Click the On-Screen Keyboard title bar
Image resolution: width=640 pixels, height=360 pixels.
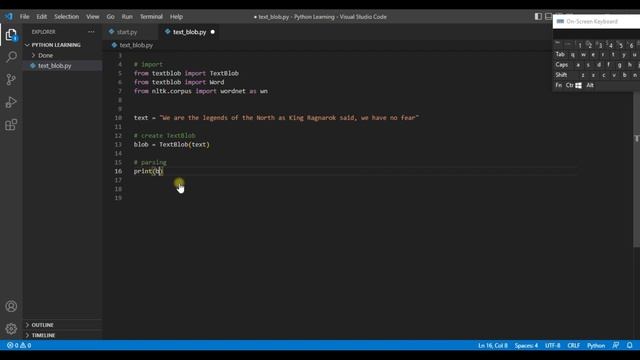pyautogui.click(x=596, y=21)
